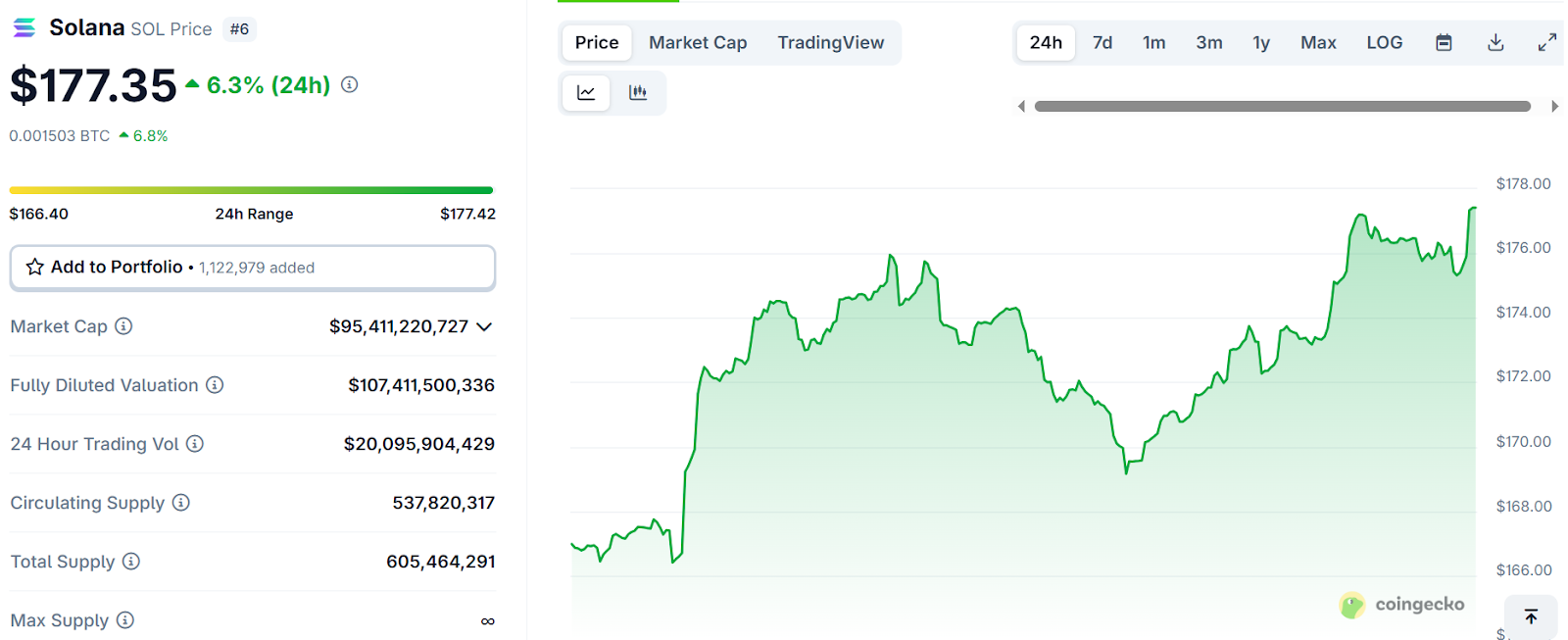This screenshot has width=1568, height=640.
Task: Click the 537,820,317 circulating supply value
Action: [x=444, y=503]
